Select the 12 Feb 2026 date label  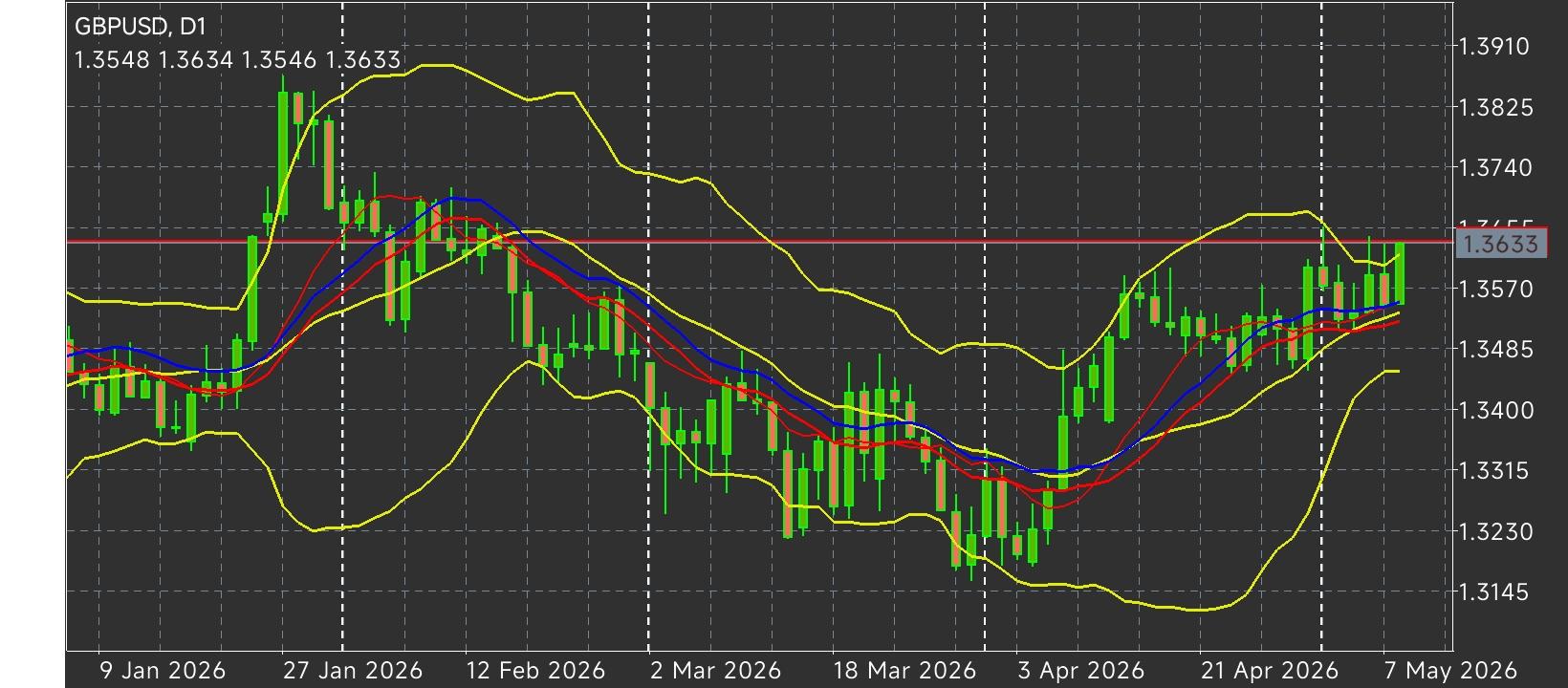(x=535, y=670)
